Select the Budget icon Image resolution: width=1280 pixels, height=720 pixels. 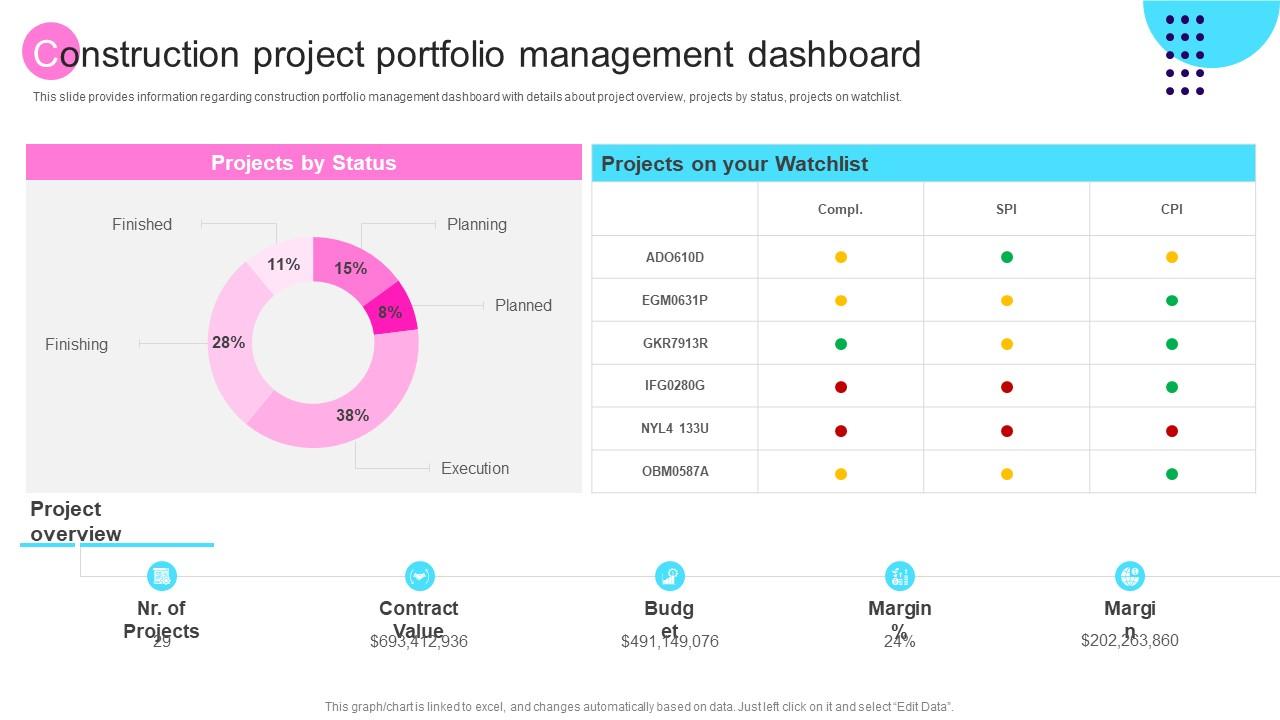(x=669, y=576)
